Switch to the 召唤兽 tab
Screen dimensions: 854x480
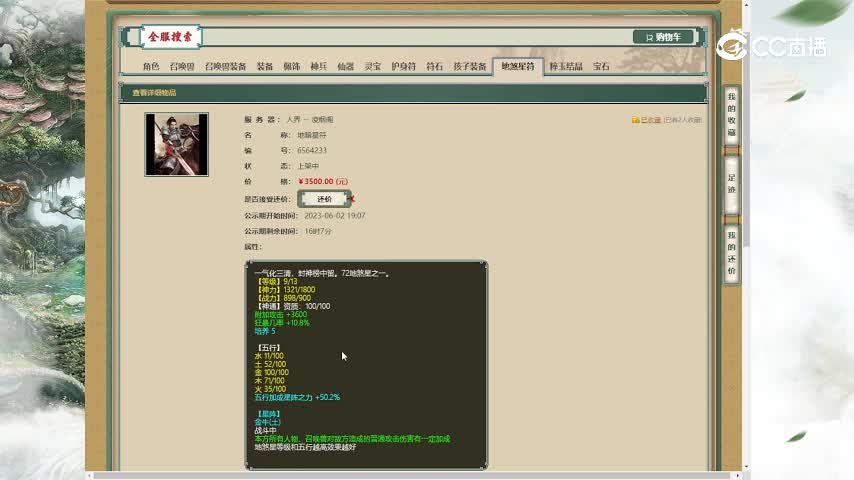pyautogui.click(x=182, y=66)
